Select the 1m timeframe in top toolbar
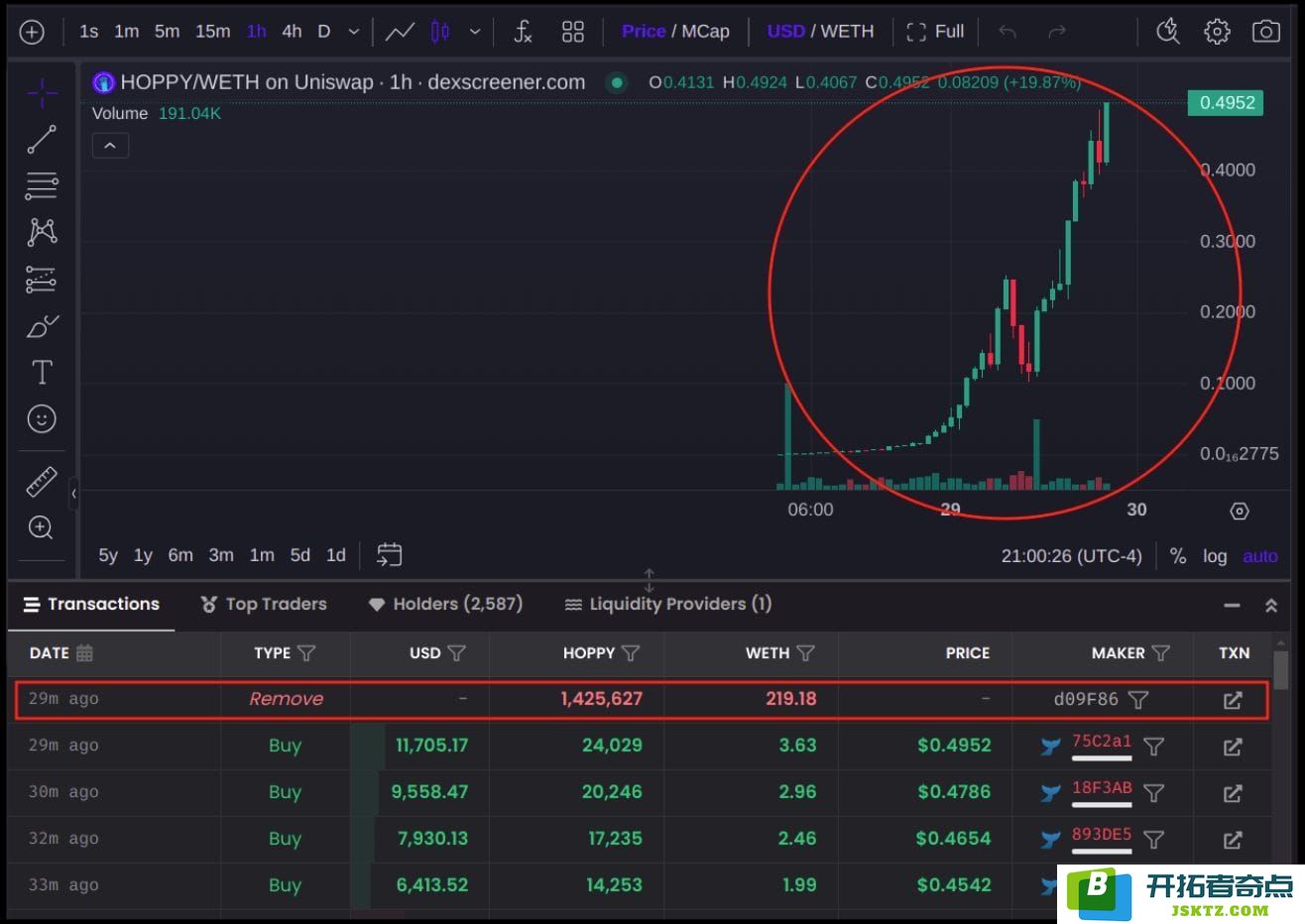This screenshot has width=1305, height=924. (x=126, y=32)
